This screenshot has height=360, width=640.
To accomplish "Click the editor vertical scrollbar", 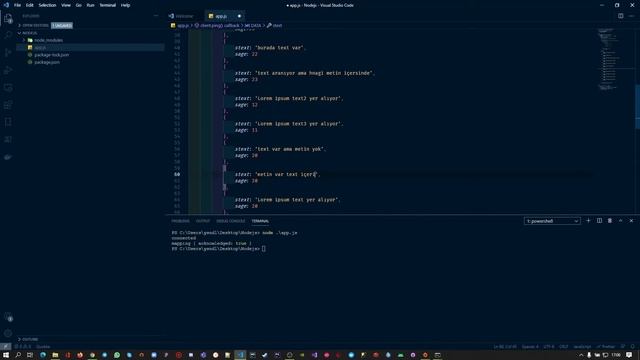I will [637, 107].
